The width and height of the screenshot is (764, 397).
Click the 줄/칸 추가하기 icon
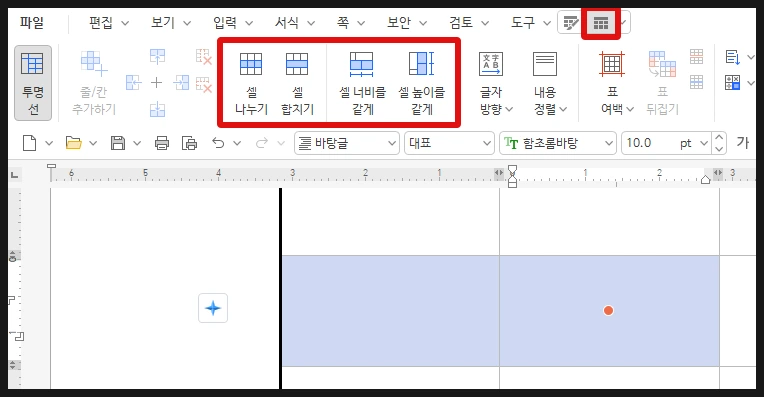[x=94, y=83]
